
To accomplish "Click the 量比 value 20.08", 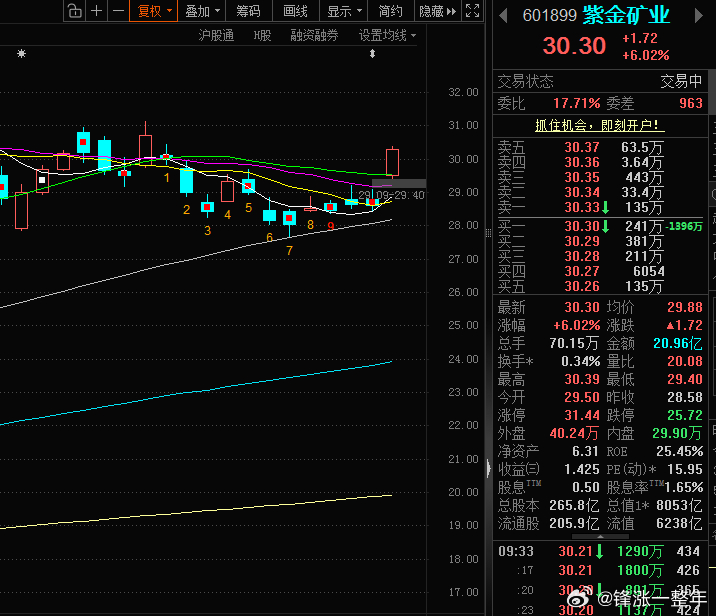I will tap(684, 362).
